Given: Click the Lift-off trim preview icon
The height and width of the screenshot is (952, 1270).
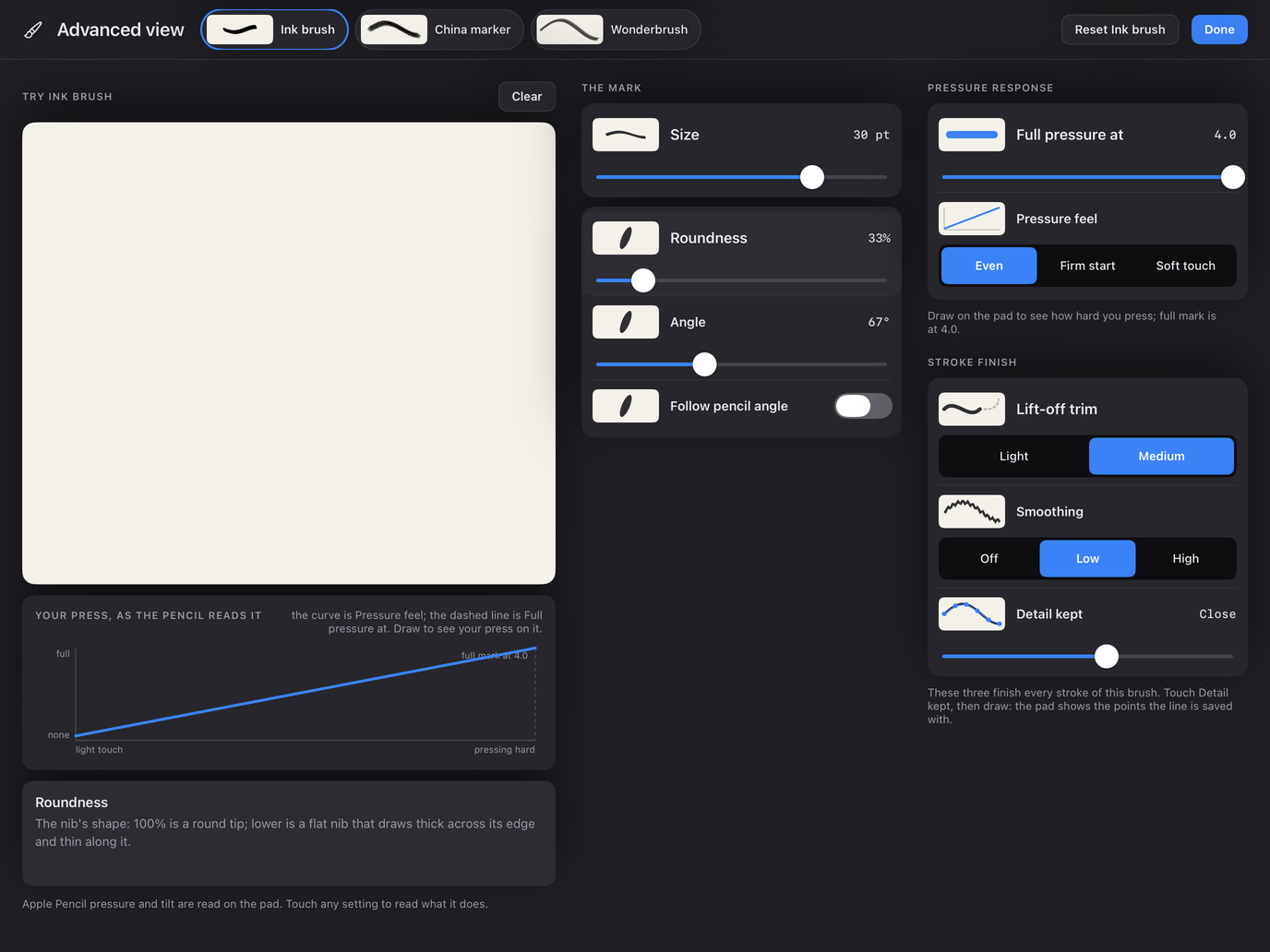Looking at the screenshot, I should pyautogui.click(x=972, y=409).
